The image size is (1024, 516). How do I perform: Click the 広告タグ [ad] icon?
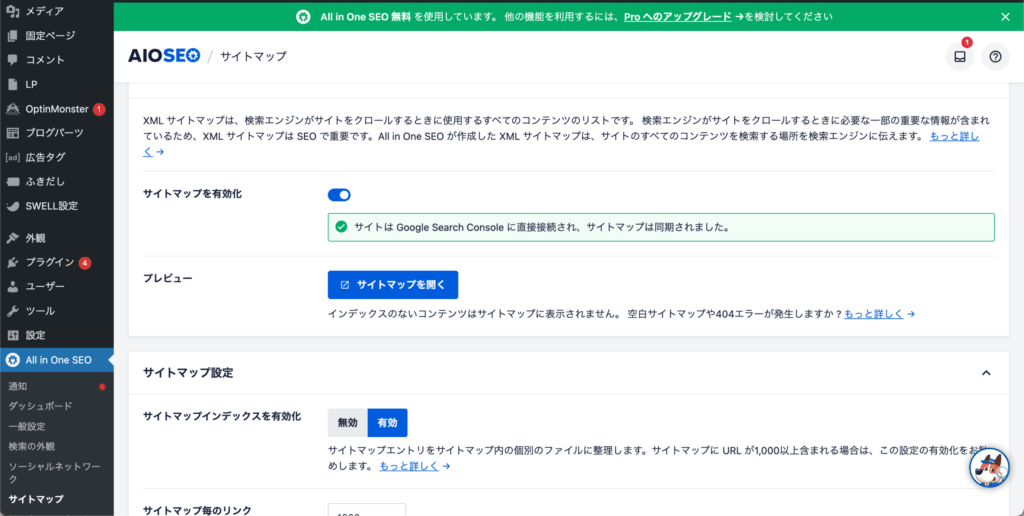coord(12,157)
